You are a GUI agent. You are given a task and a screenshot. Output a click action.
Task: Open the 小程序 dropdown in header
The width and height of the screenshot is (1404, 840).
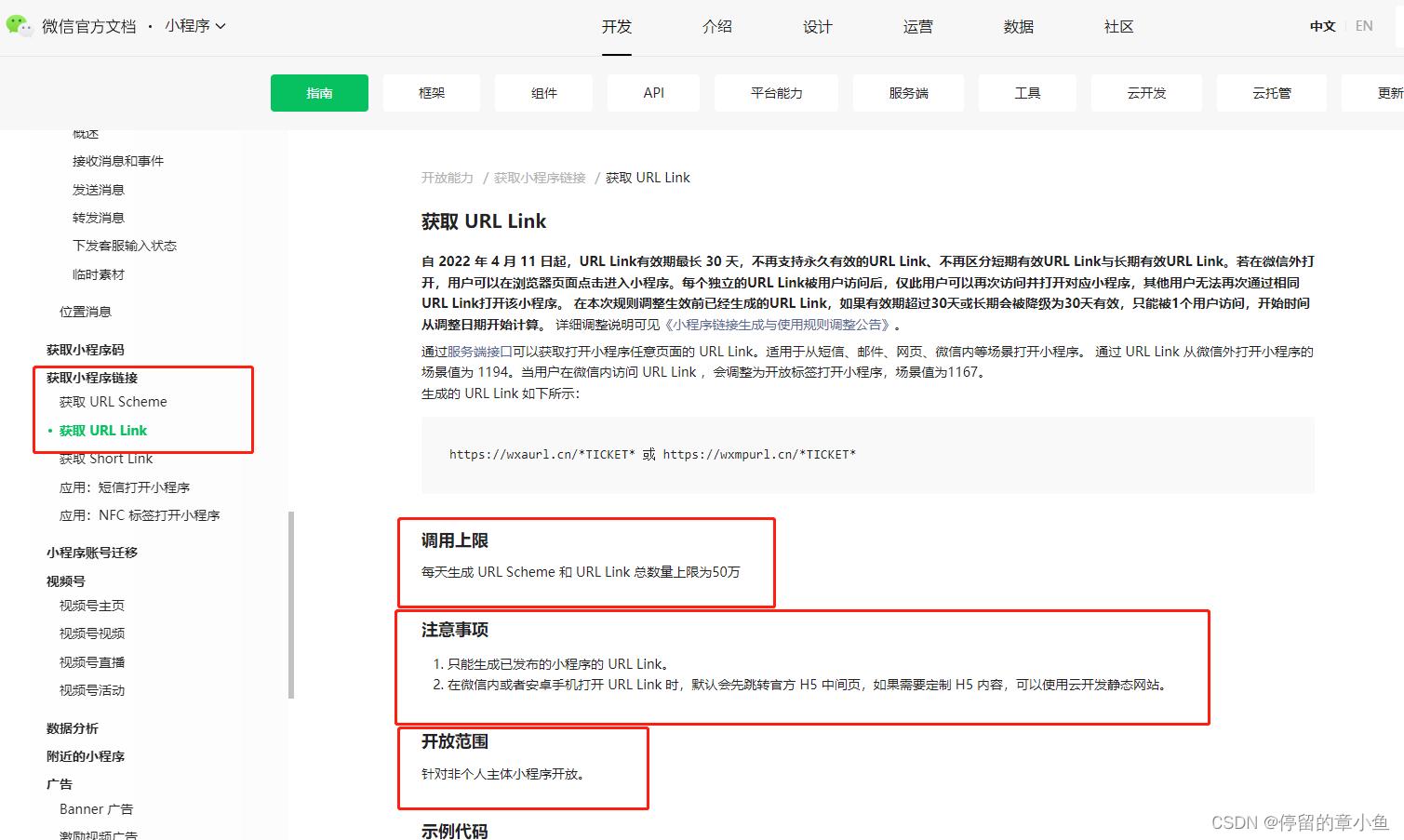tap(195, 26)
